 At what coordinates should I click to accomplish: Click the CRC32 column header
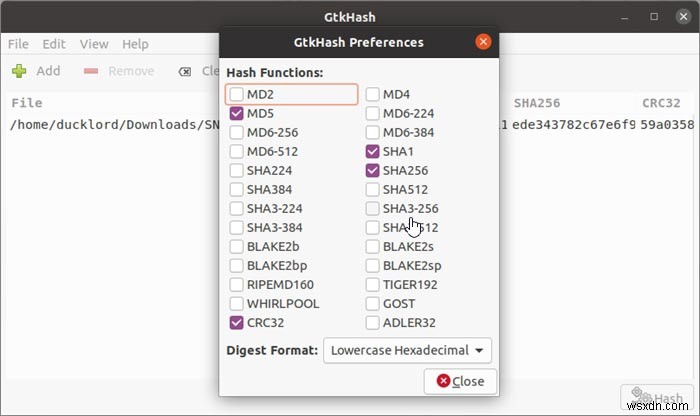coord(661,103)
